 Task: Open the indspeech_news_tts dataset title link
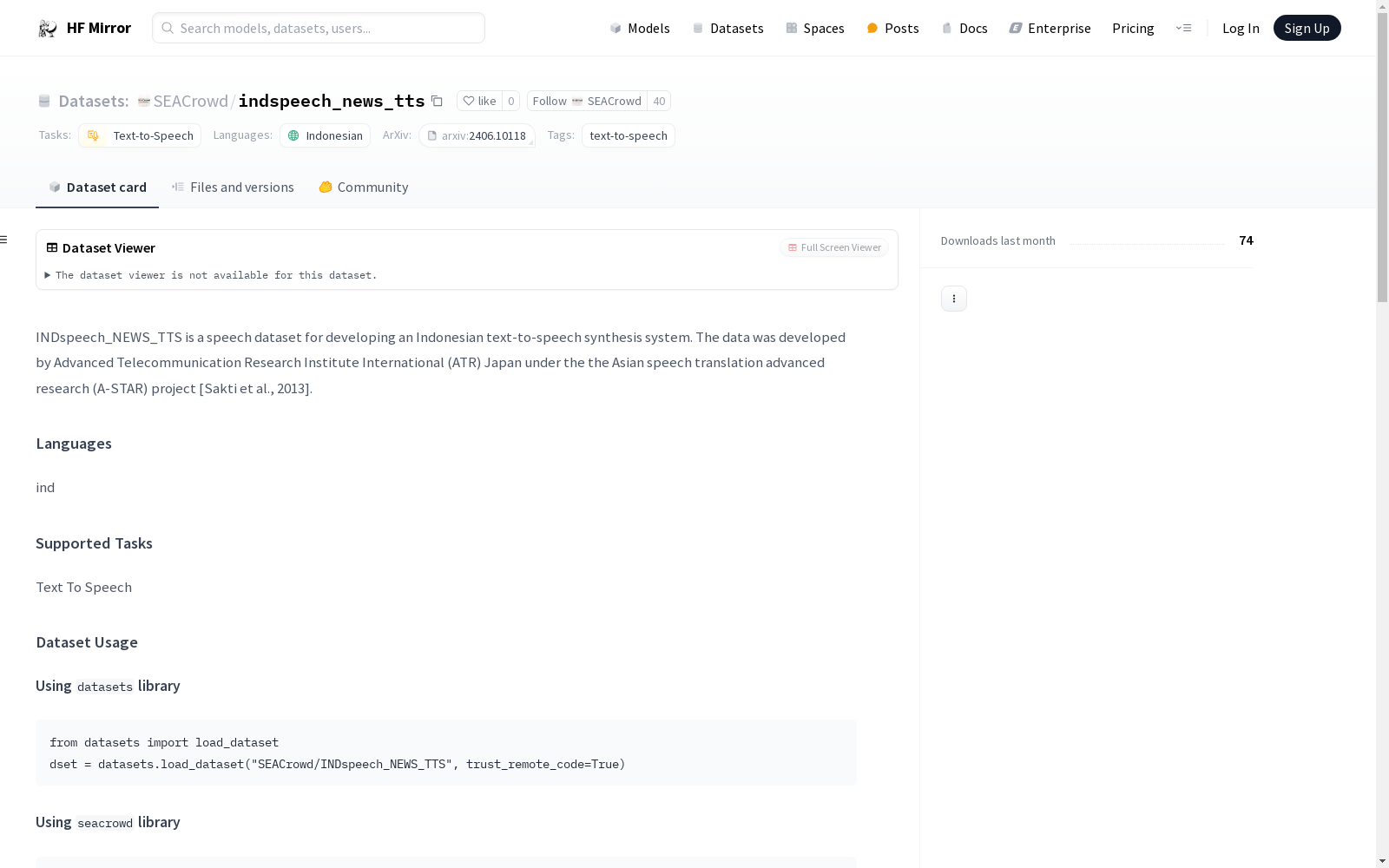tap(332, 101)
